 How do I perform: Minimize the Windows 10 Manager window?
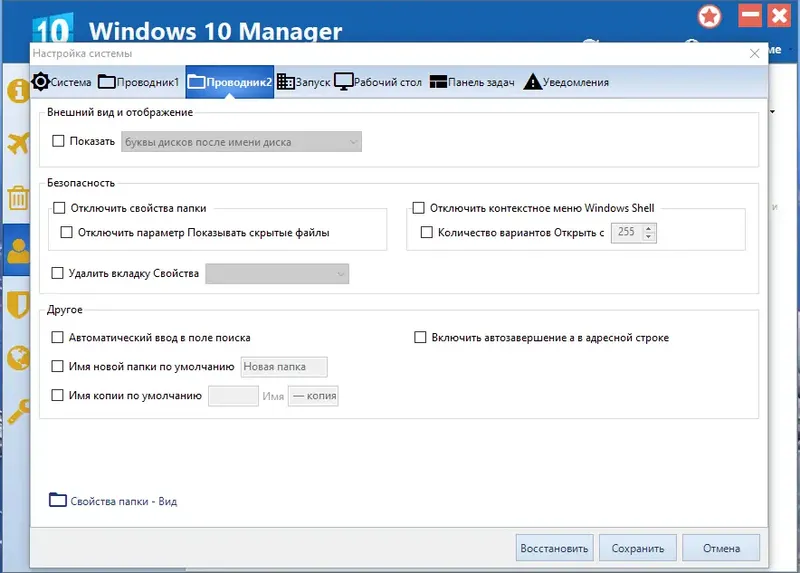pos(750,15)
